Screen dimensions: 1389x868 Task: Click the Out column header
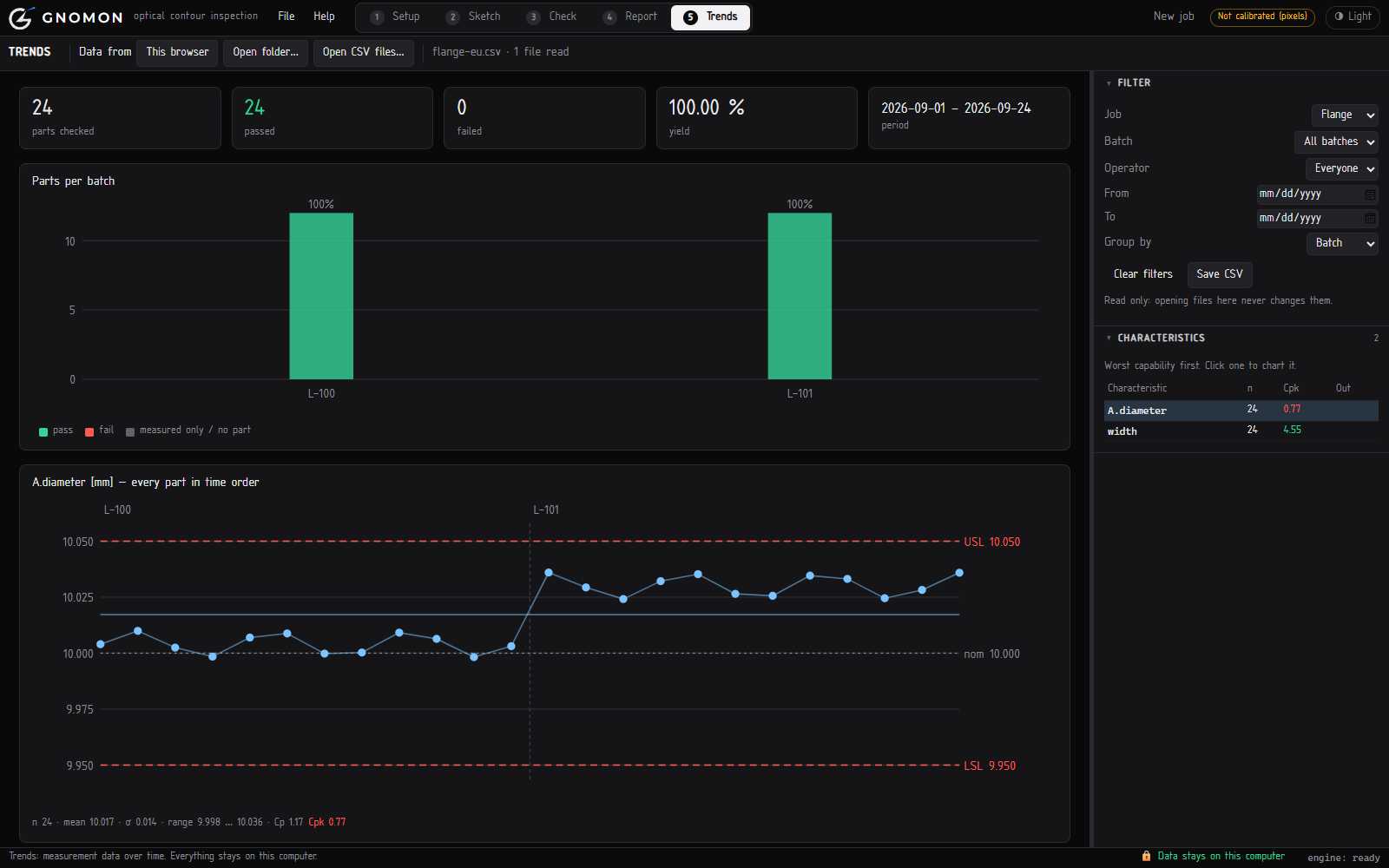click(1343, 389)
